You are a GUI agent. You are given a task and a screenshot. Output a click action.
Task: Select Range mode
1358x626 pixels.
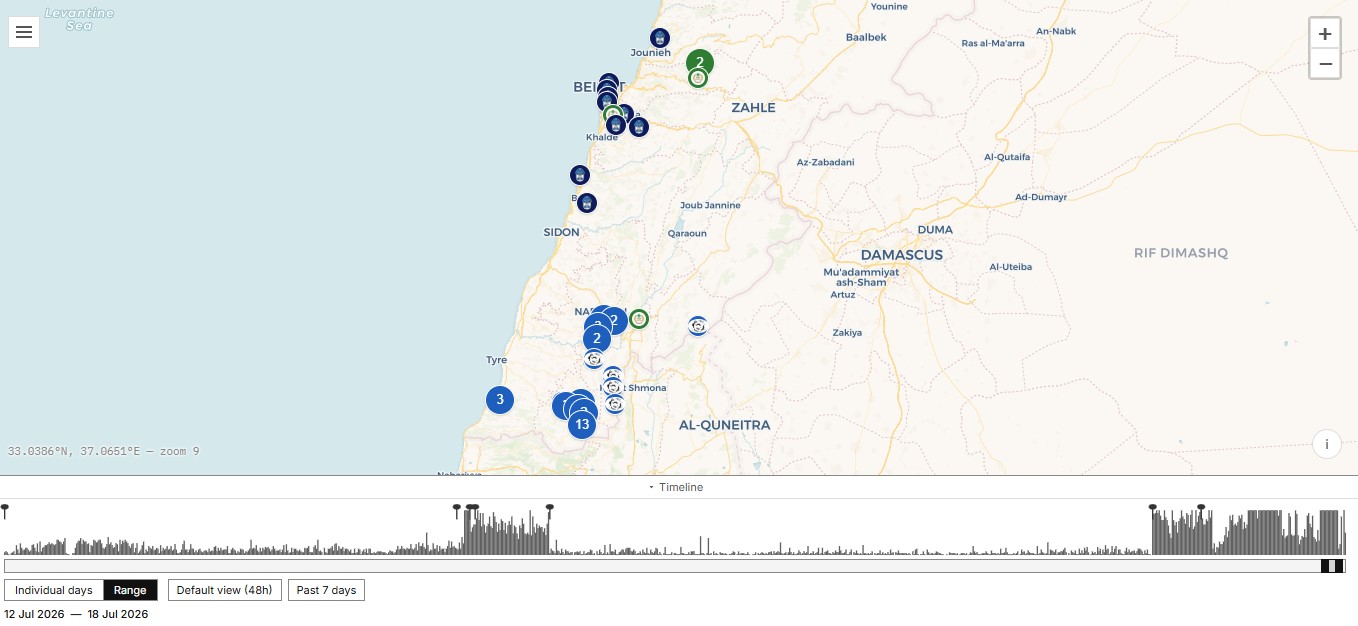click(130, 590)
